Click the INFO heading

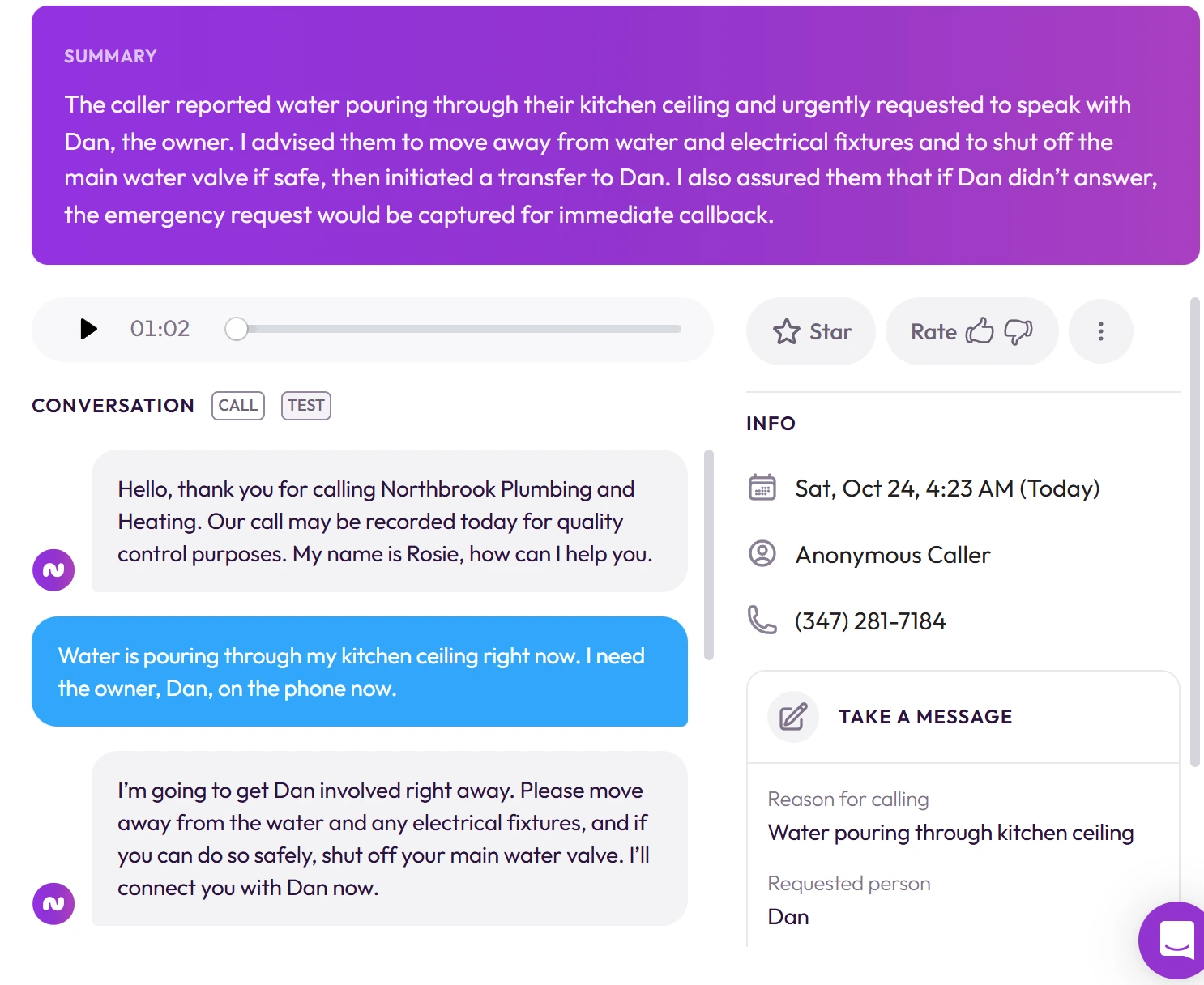tap(771, 424)
